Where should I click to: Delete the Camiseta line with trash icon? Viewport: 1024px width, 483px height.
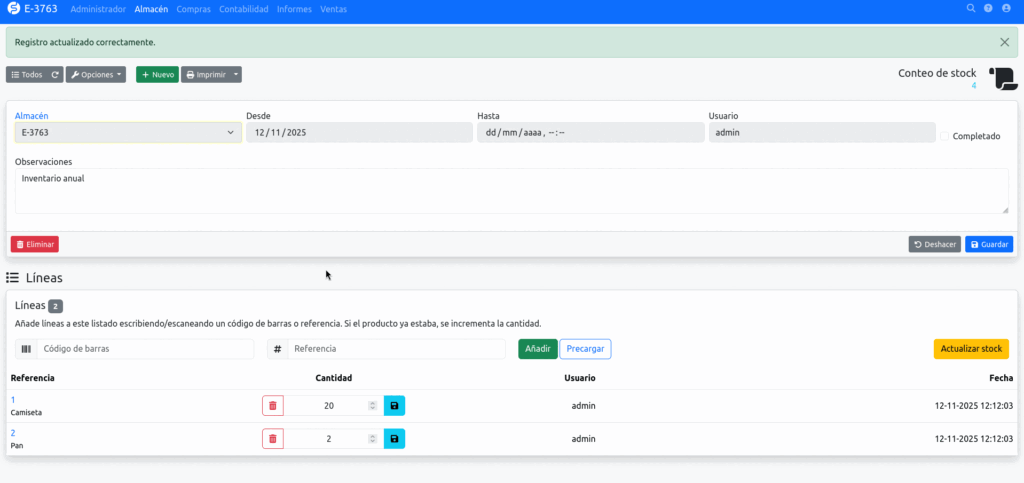coord(273,406)
